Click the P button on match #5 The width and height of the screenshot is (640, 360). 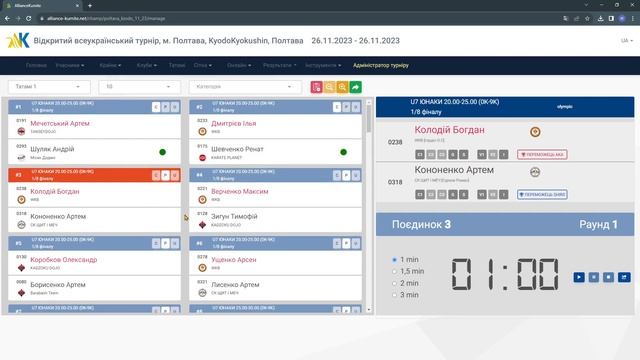tap(165, 243)
